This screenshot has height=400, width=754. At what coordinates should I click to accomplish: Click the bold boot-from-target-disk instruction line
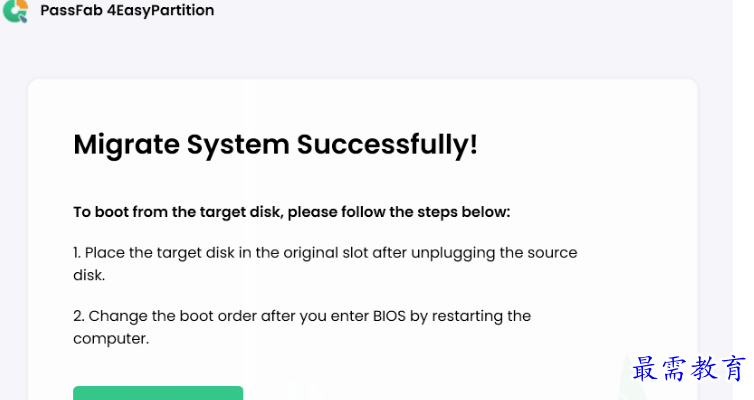coord(291,212)
